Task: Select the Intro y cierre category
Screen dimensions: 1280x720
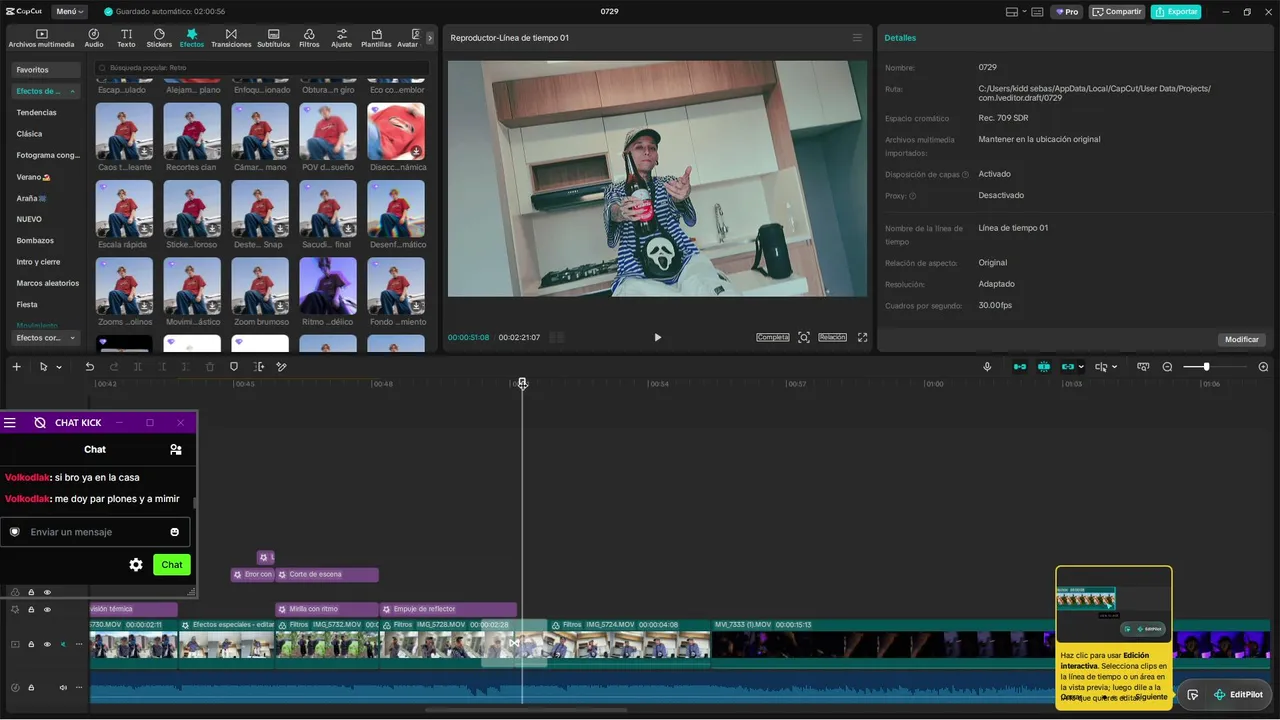Action: pos(38,262)
